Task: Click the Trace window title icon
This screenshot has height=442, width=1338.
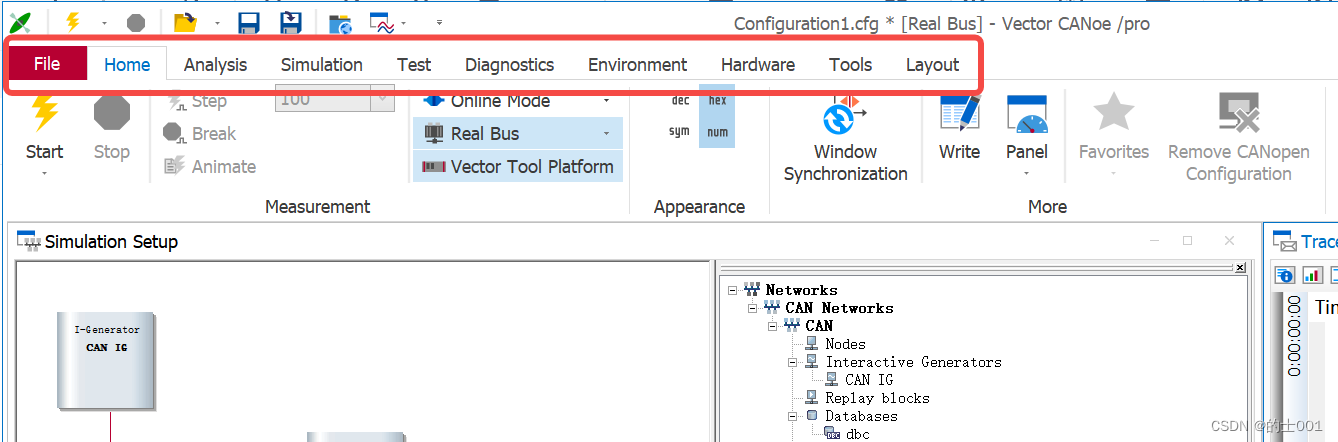Action: (1285, 241)
